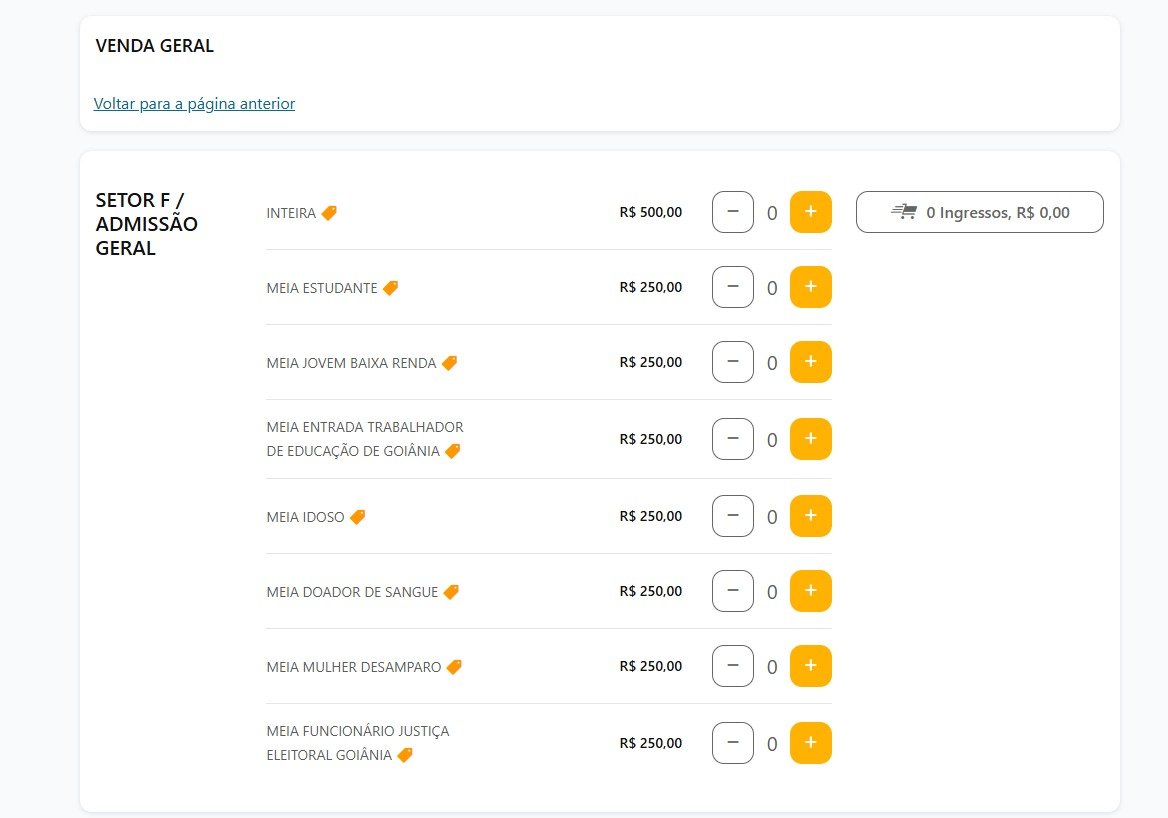Add one MEIA MULHER DESAMPARO ticket

click(x=810, y=666)
